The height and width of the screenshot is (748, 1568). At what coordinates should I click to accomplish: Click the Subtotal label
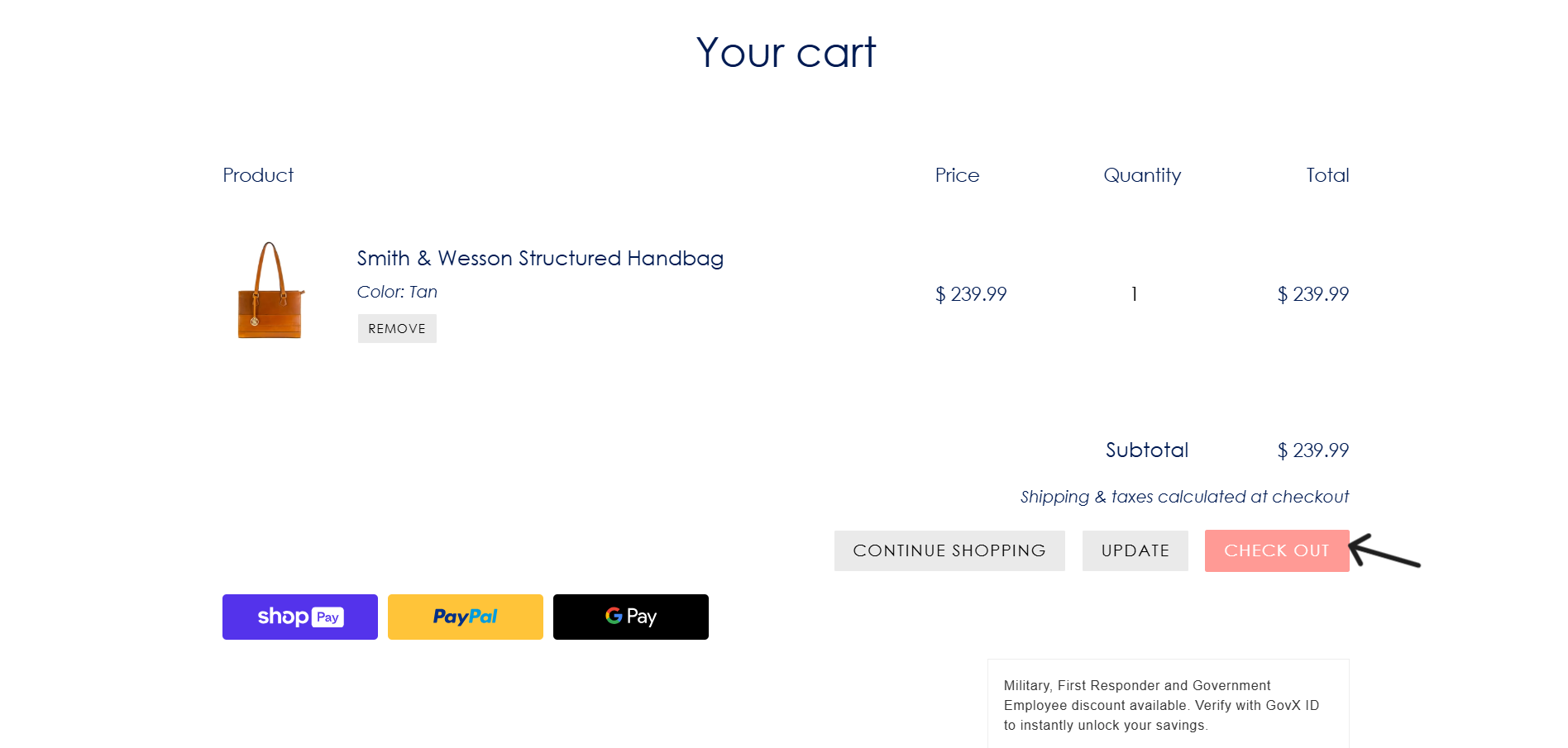pos(1146,450)
